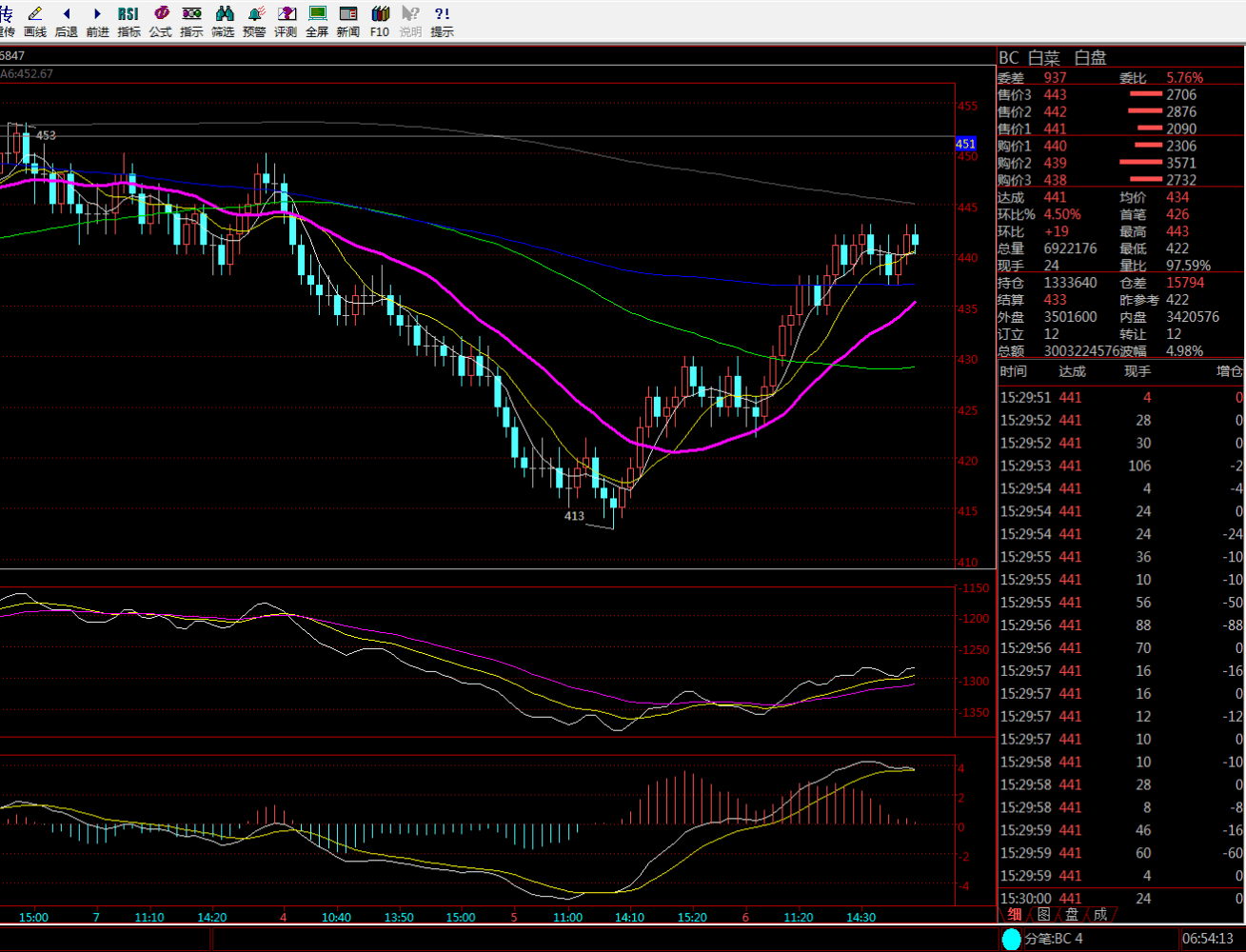Click the cyan status circle indicator
Image resolution: width=1246 pixels, height=952 pixels.
pyautogui.click(x=1011, y=939)
